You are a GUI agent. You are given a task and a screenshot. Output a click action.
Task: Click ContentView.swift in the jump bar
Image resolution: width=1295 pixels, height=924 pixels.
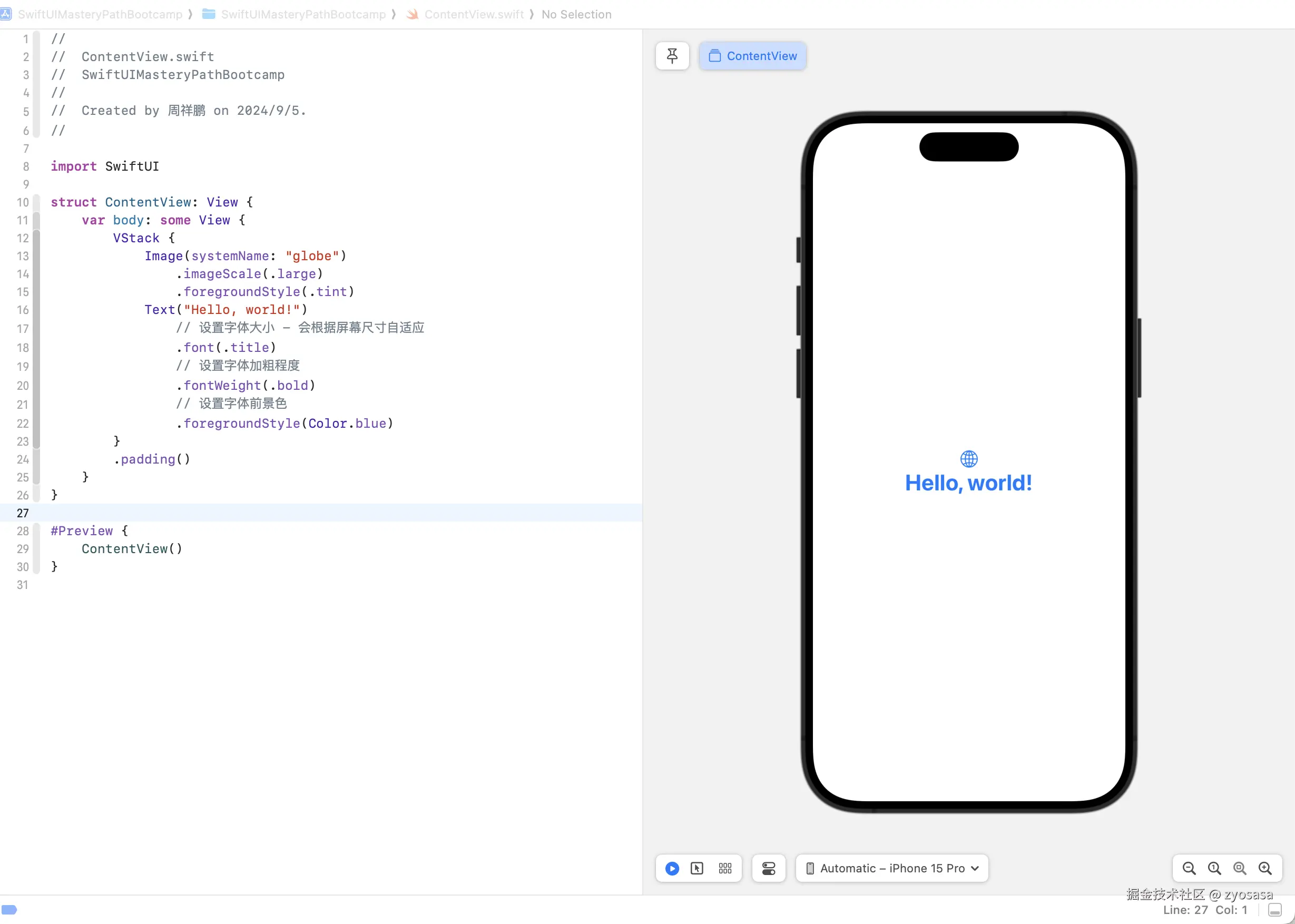click(474, 14)
